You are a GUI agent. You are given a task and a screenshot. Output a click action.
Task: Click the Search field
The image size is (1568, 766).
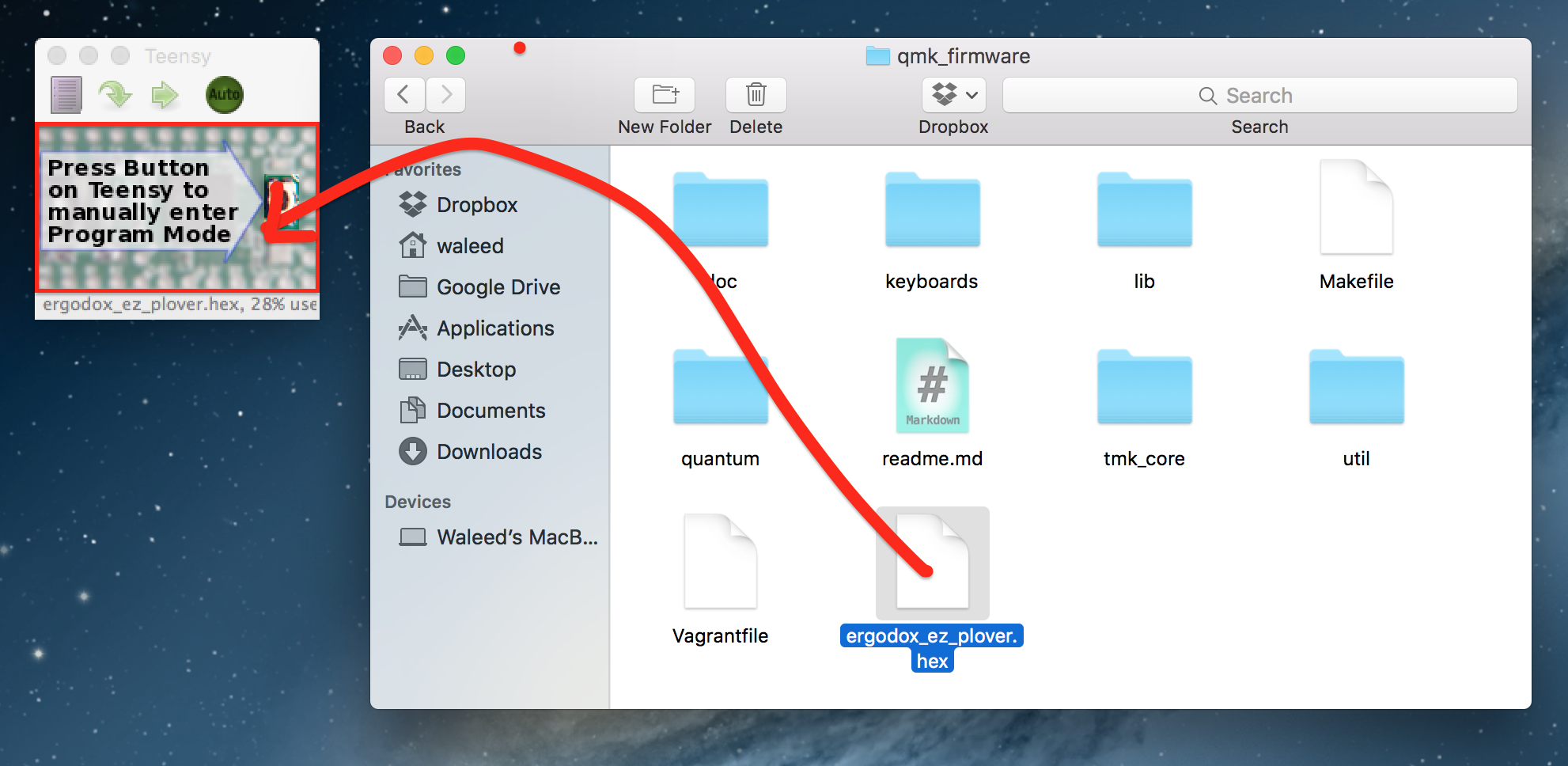(1260, 95)
